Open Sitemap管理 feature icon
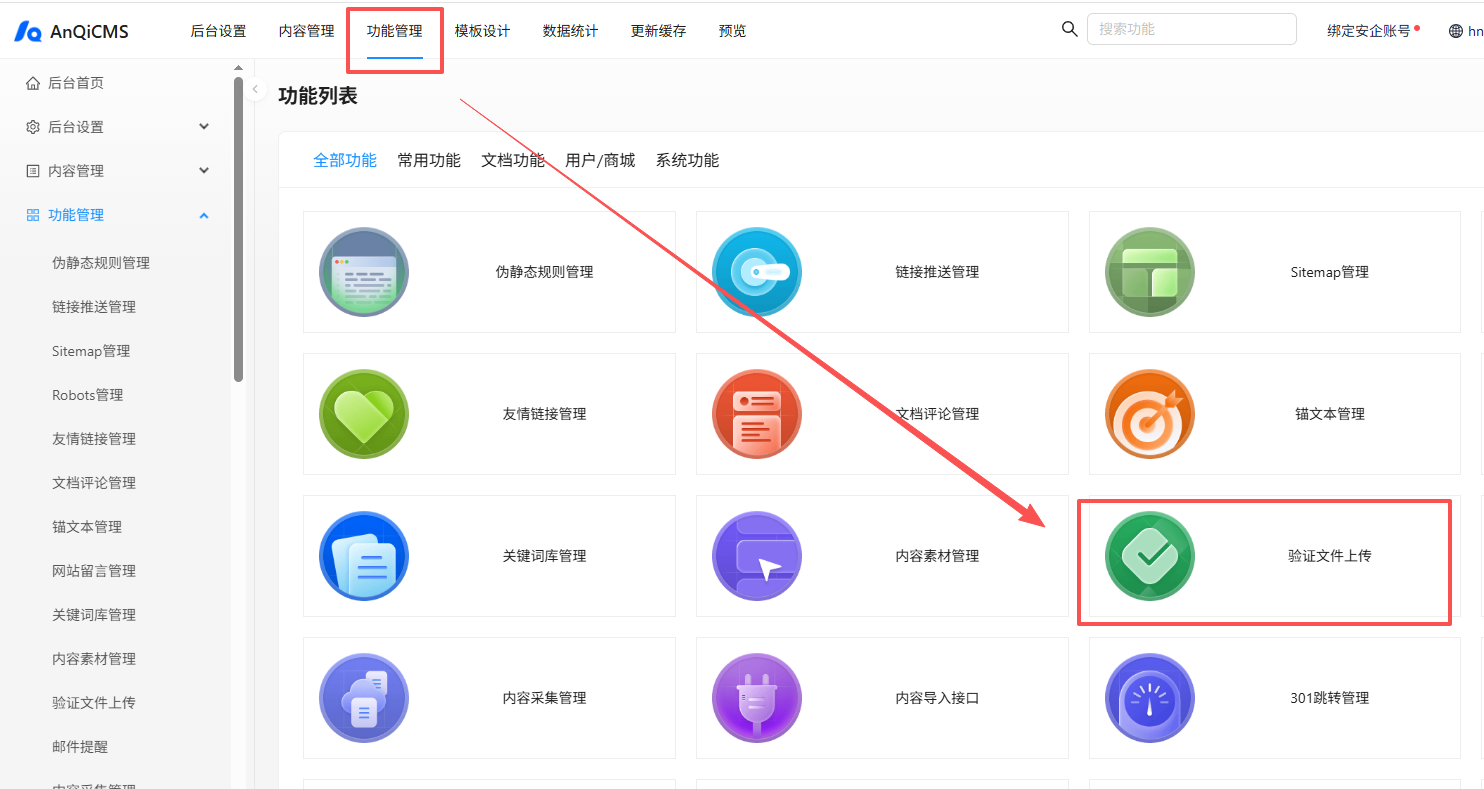Screen dimensions: 1484x789 1150,271
